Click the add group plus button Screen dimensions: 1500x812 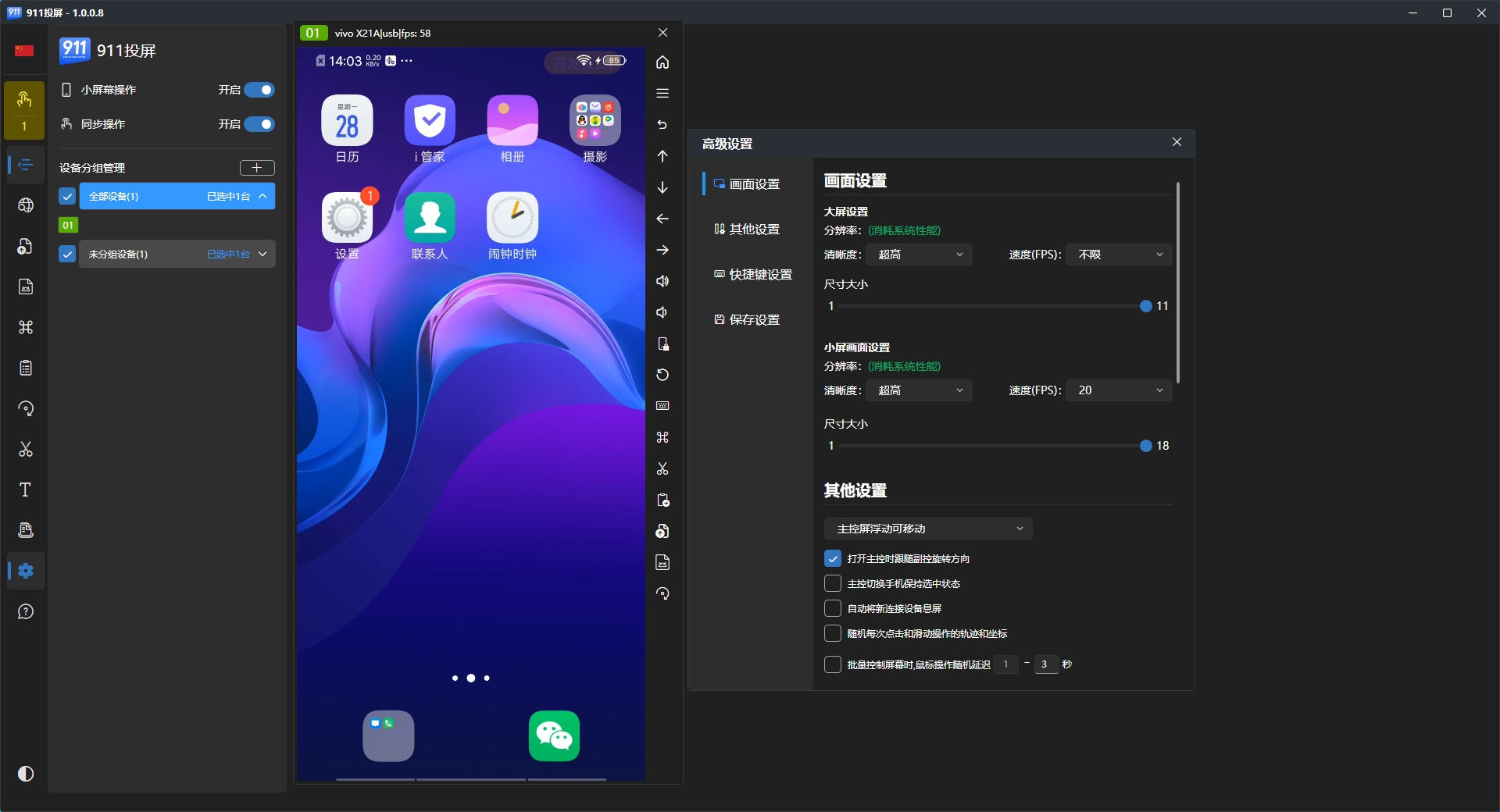pos(257,168)
